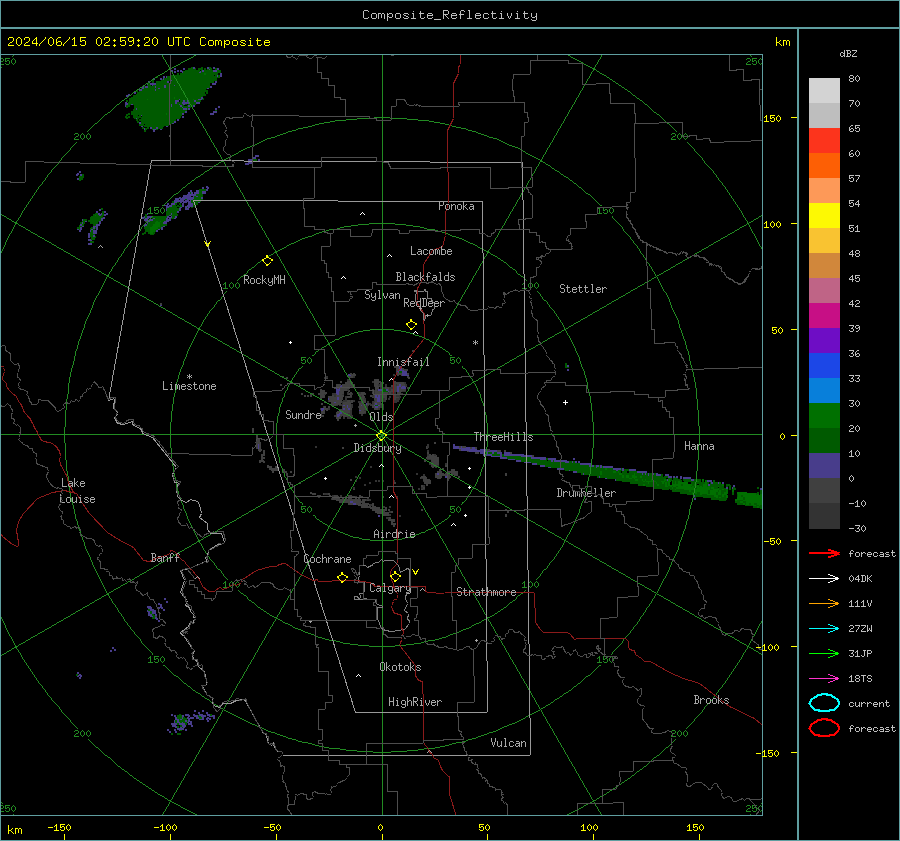The height and width of the screenshot is (841, 900).
Task: Click the white plus marker west of Hanna
Action: (565, 402)
